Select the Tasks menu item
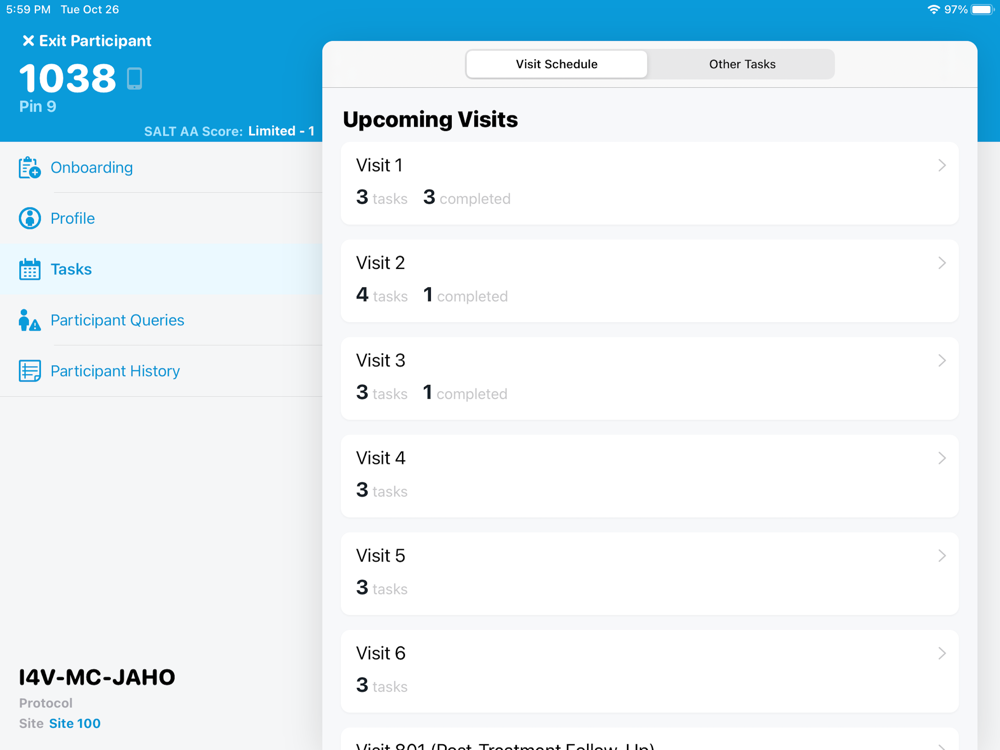Image resolution: width=1000 pixels, height=750 pixels. click(161, 269)
